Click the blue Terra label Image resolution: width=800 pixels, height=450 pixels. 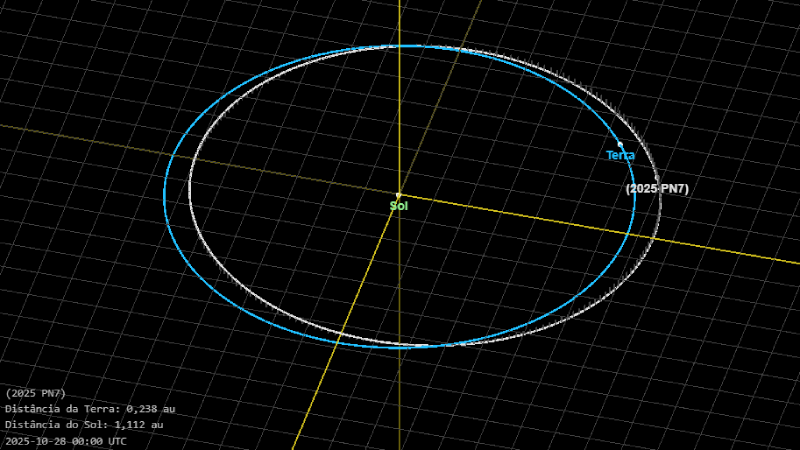click(x=620, y=155)
